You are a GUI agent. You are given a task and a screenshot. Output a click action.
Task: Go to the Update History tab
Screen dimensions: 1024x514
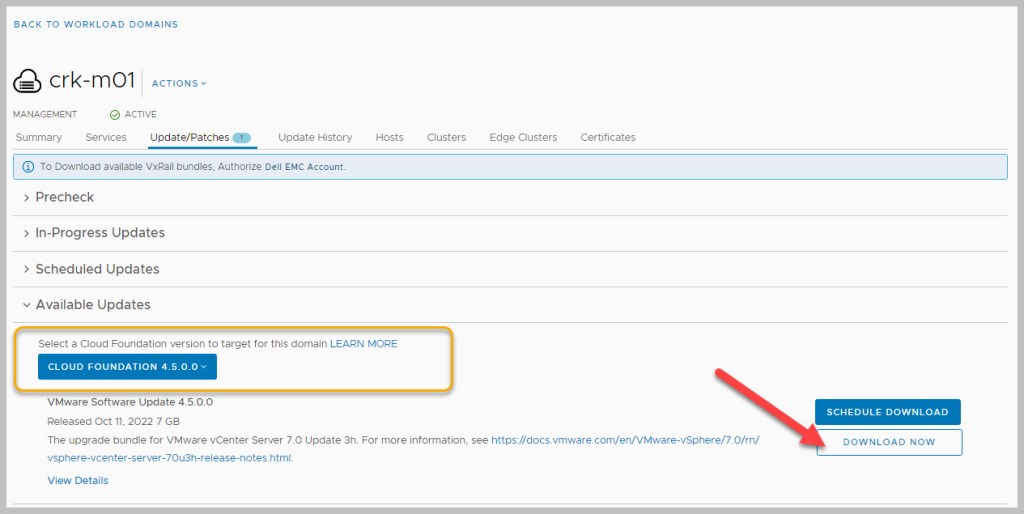(315, 137)
